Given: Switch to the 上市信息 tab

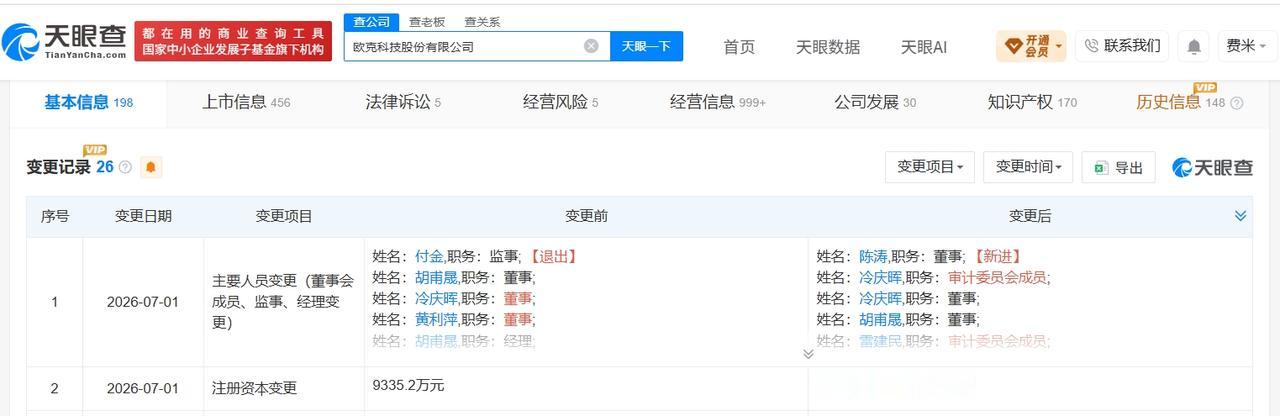Looking at the screenshot, I should (x=246, y=102).
